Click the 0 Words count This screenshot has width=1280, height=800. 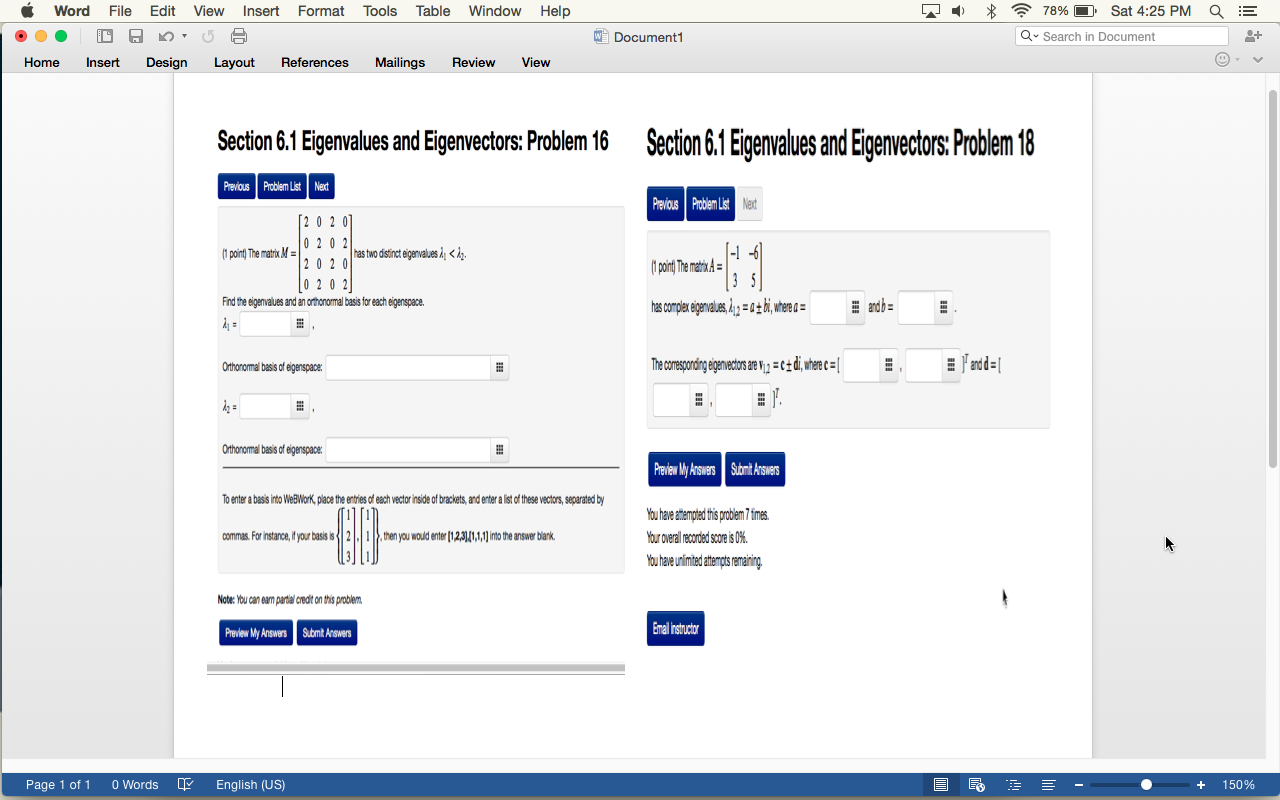tap(135, 785)
